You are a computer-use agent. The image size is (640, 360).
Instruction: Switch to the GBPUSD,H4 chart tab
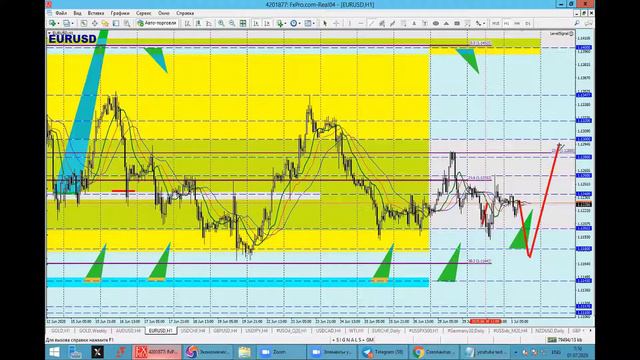point(225,331)
